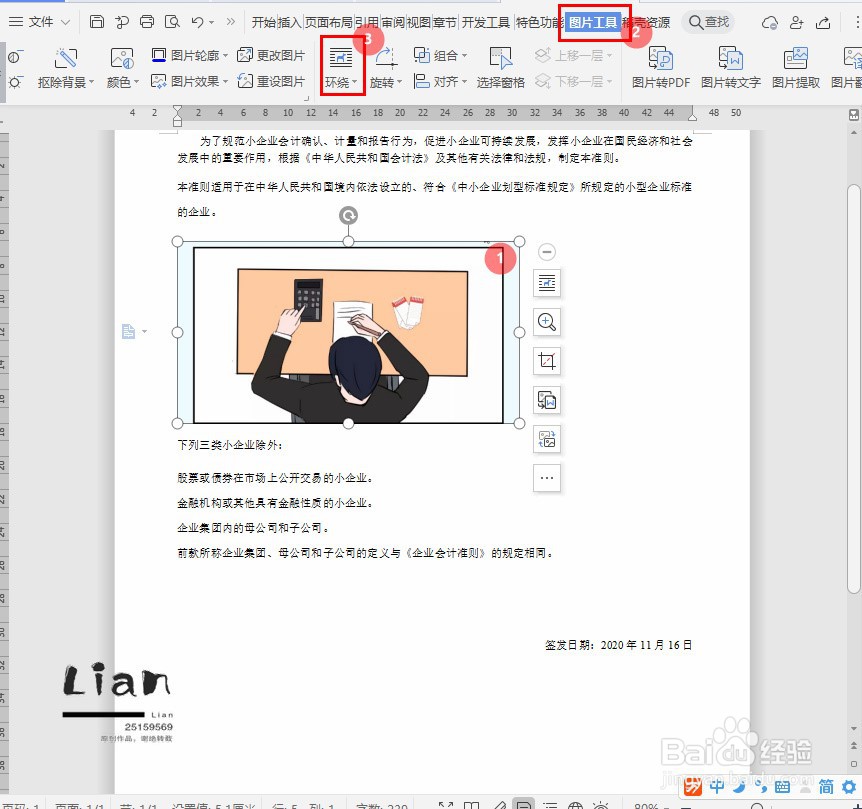Click 图片转PDF in the ribbon
This screenshot has width=862, height=809.
[x=661, y=68]
